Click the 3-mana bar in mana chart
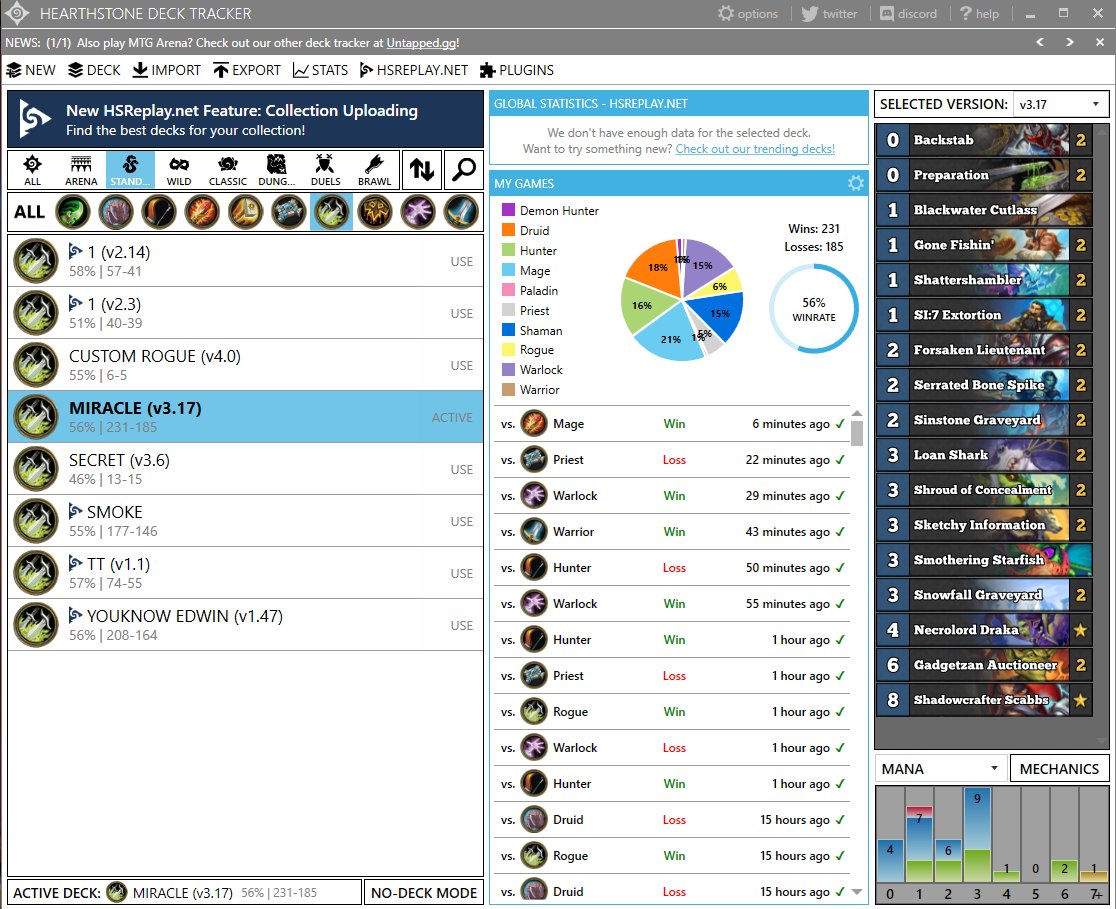This screenshot has height=909, width=1116. tap(977, 834)
